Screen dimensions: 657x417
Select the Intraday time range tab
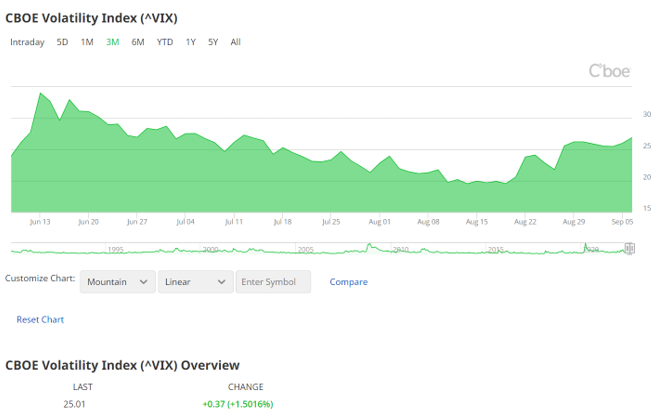[x=27, y=42]
